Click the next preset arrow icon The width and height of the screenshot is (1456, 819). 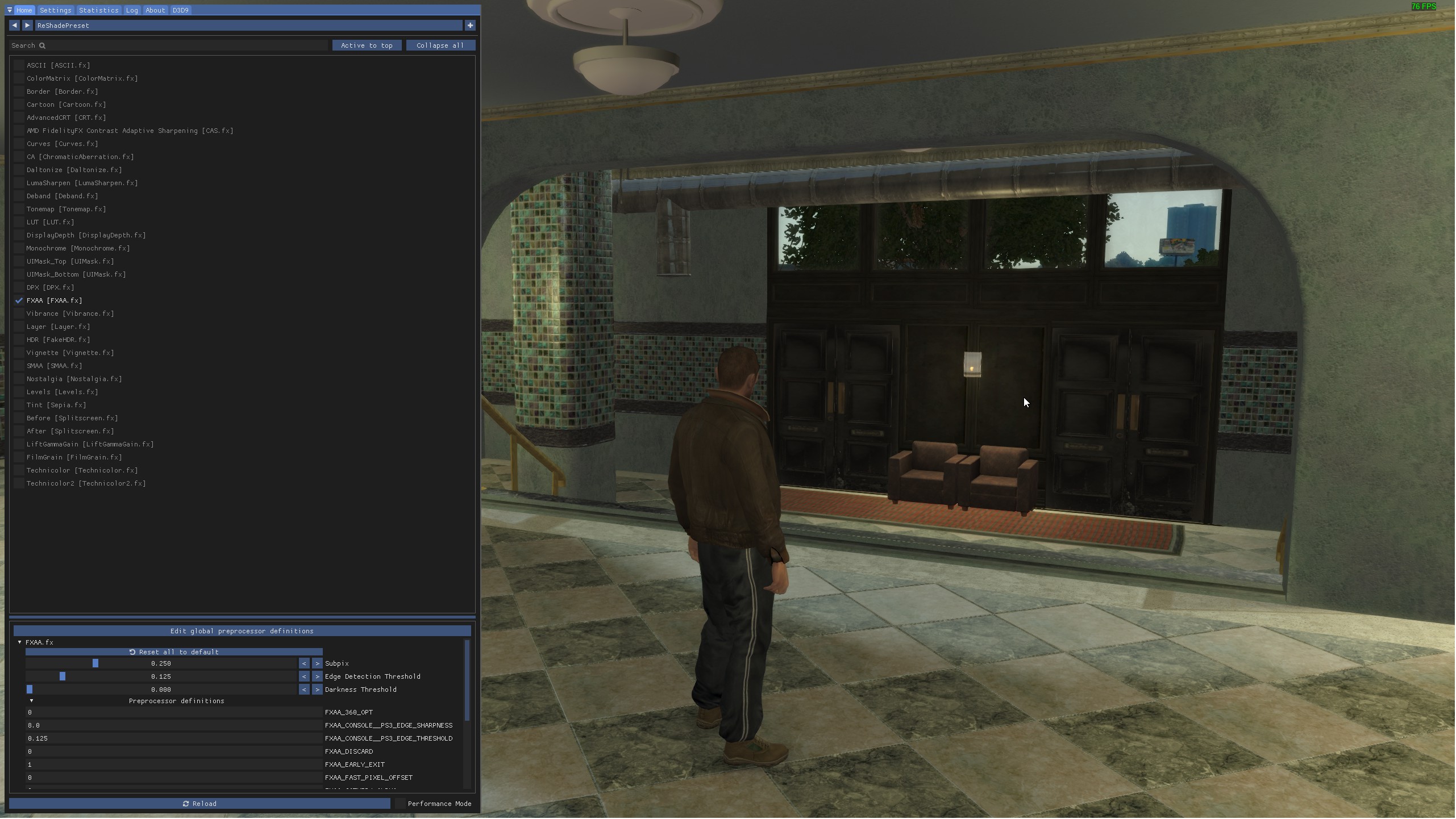(27, 26)
